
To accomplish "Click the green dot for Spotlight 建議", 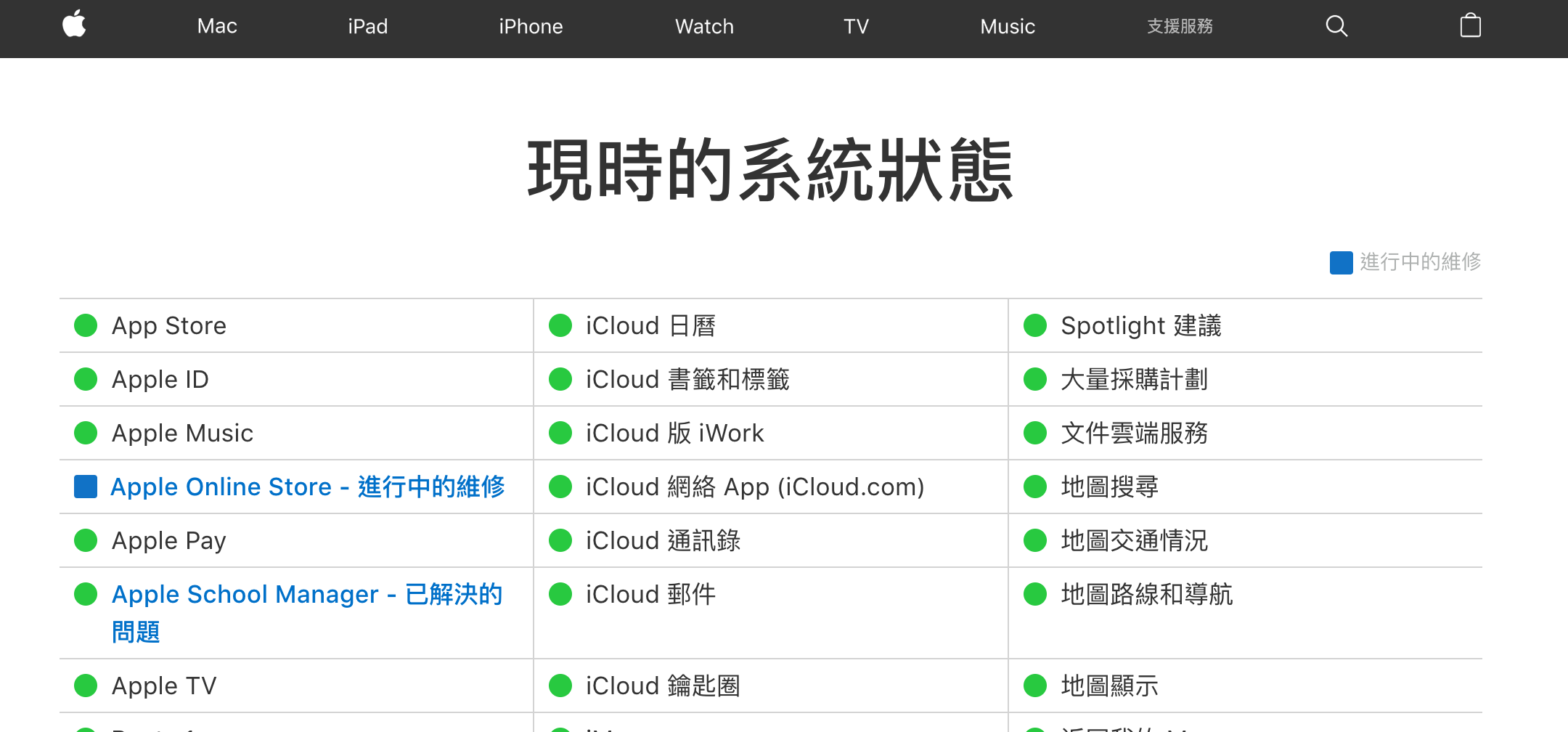I will [x=1035, y=325].
